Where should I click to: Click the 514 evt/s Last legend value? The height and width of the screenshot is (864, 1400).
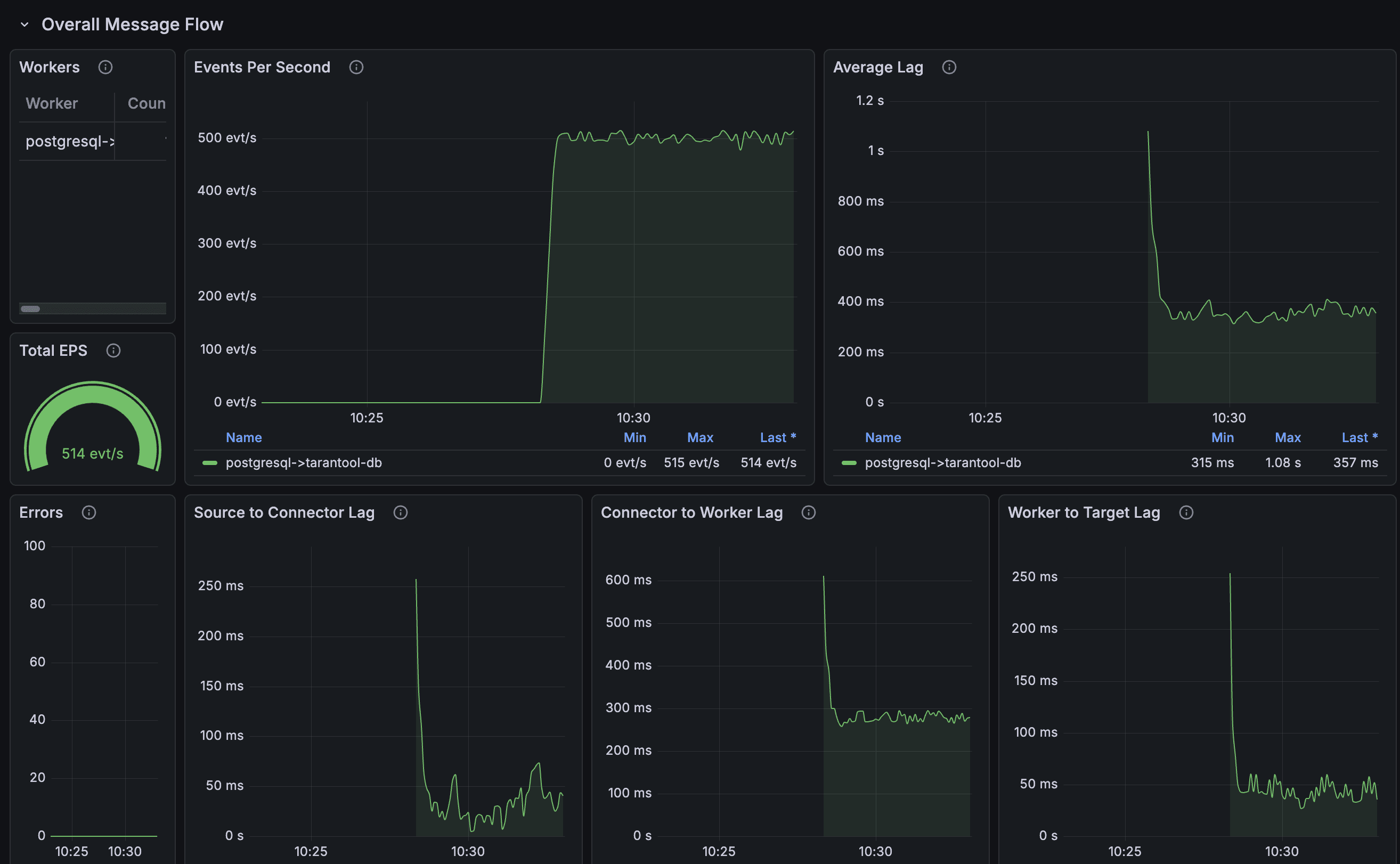point(769,463)
